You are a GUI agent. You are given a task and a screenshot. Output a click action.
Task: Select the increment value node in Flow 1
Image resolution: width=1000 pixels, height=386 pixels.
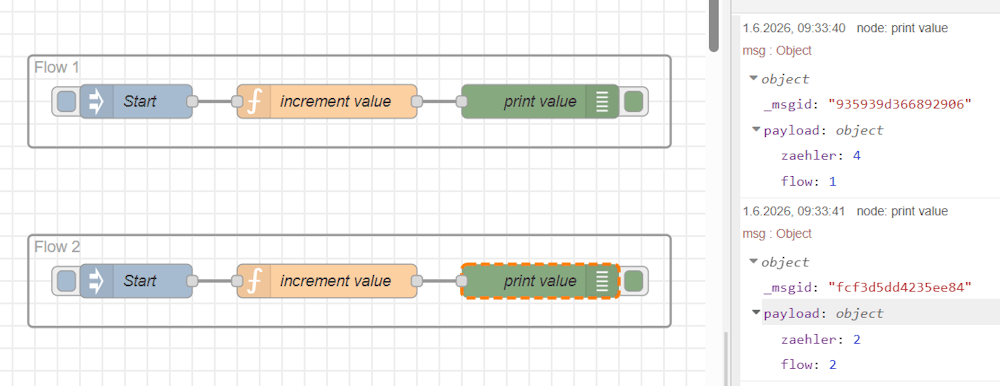coord(327,101)
